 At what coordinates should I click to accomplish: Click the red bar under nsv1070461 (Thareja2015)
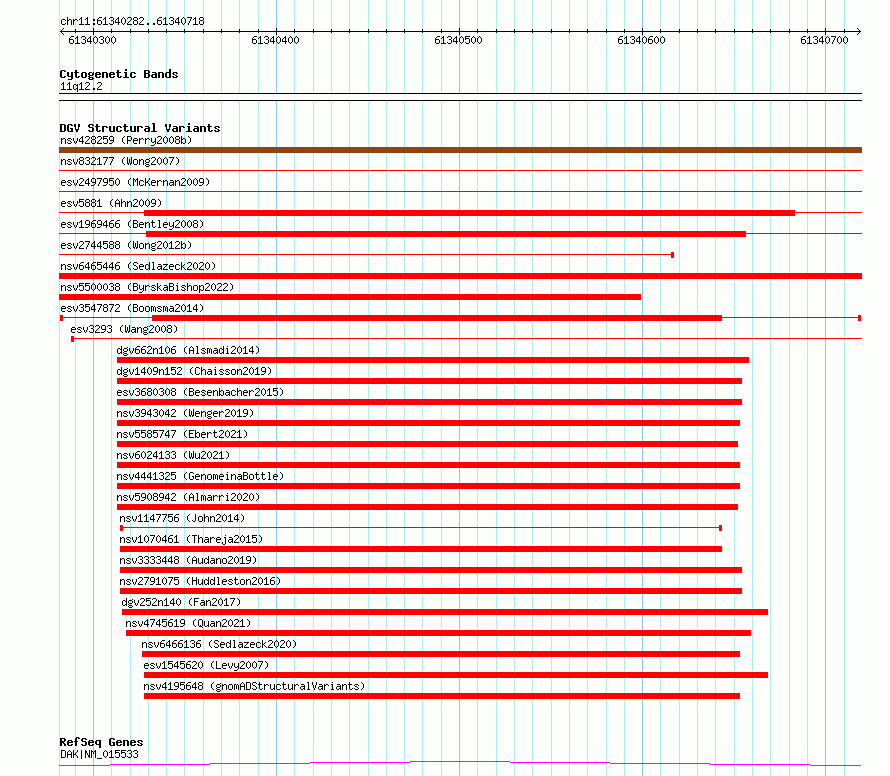pos(421,549)
